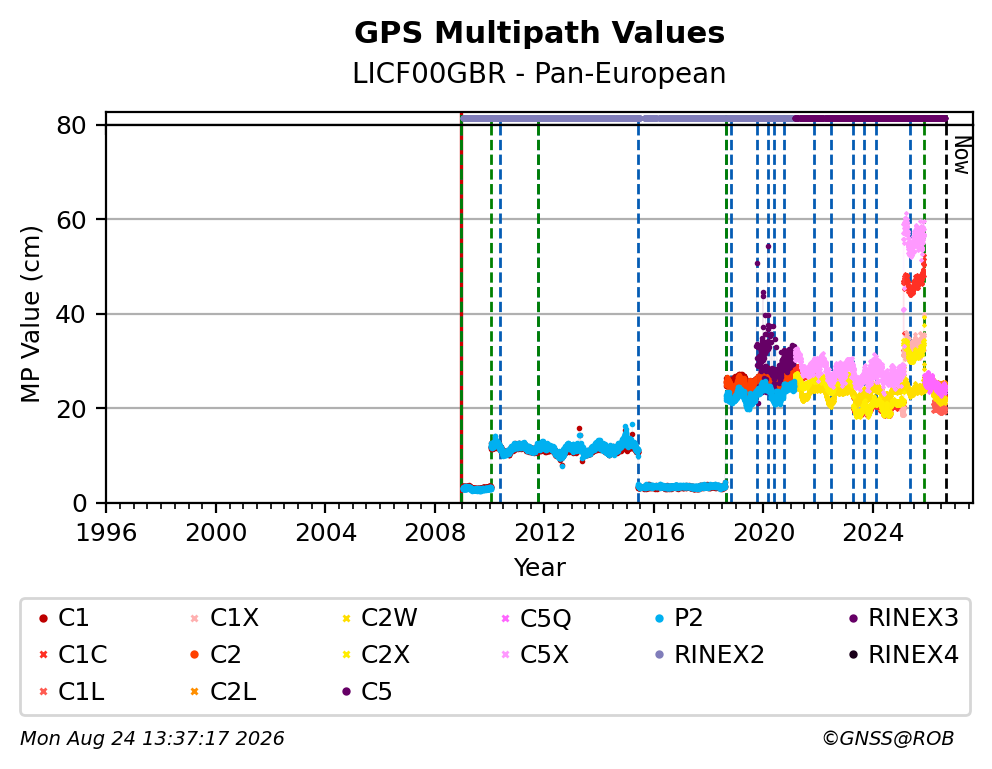
Task: Select the C1X legend entry
Action: click(224, 618)
